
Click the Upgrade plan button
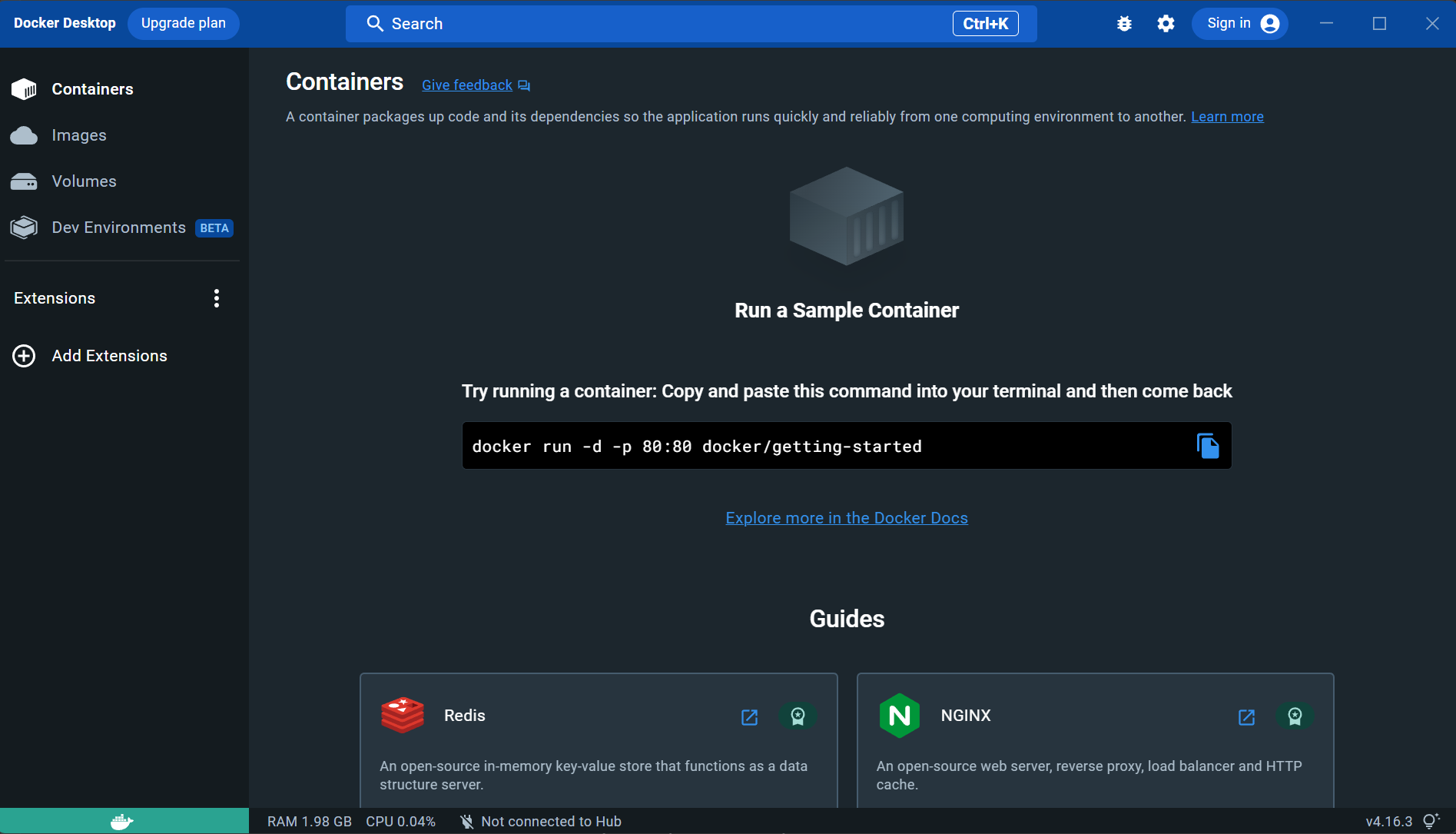coord(184,23)
